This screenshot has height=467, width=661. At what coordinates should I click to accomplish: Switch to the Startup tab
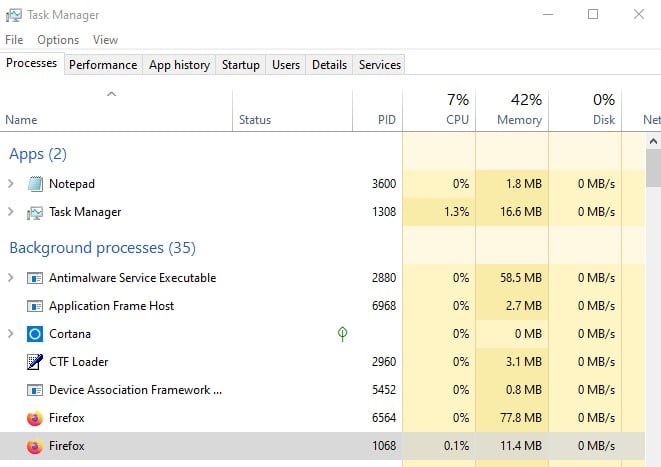pyautogui.click(x=241, y=65)
